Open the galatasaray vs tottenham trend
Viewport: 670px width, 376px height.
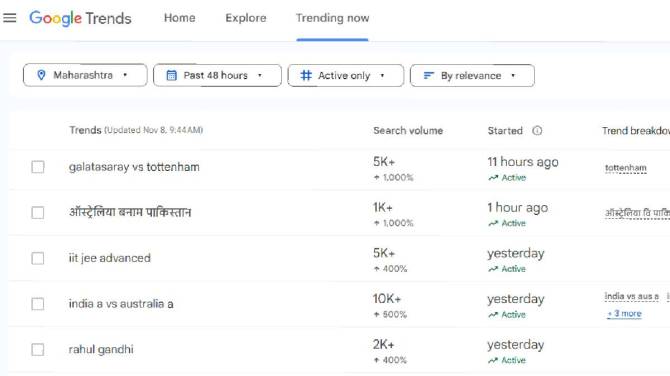click(134, 167)
